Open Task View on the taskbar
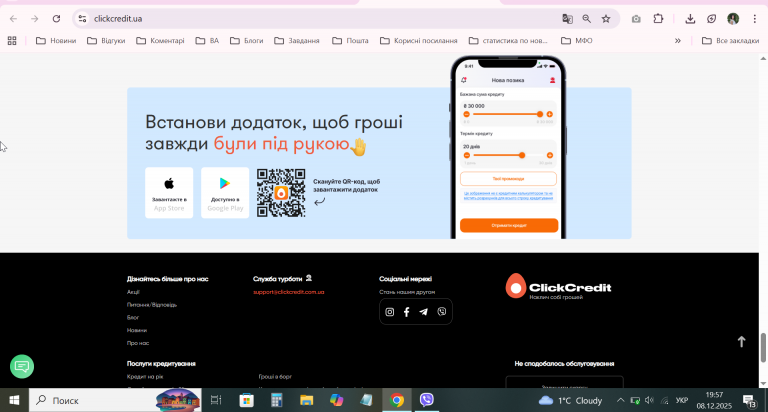 (x=216, y=400)
